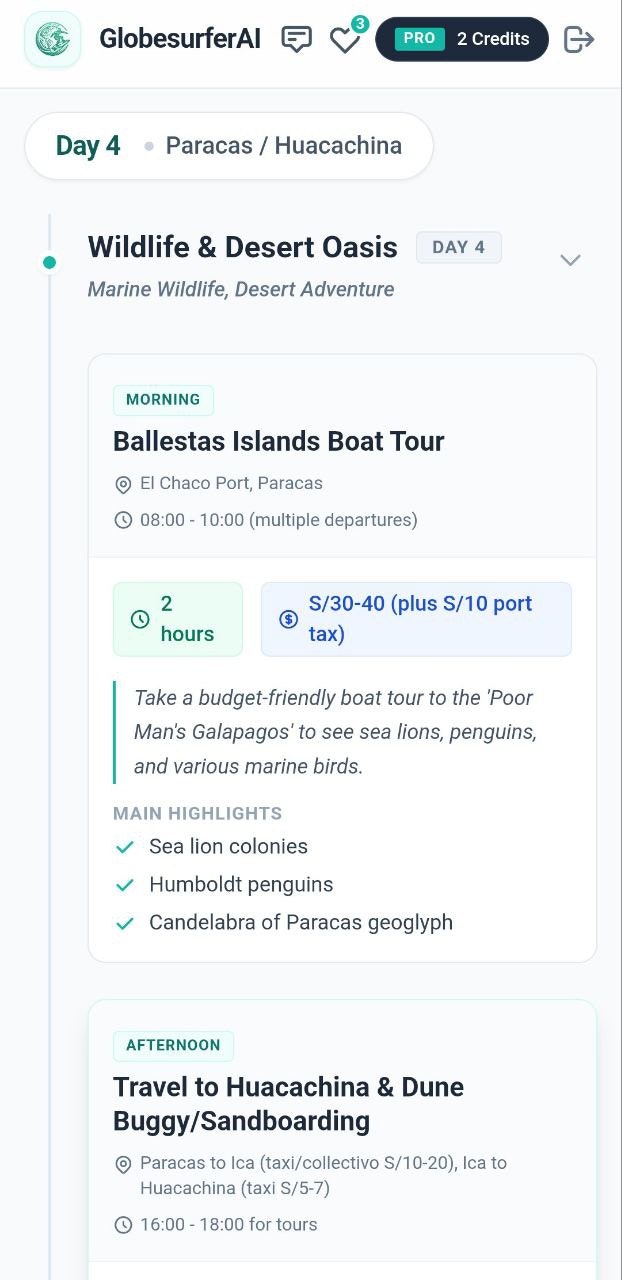Open the chat feedback icon
This screenshot has width=622, height=1280.
[x=296, y=38]
